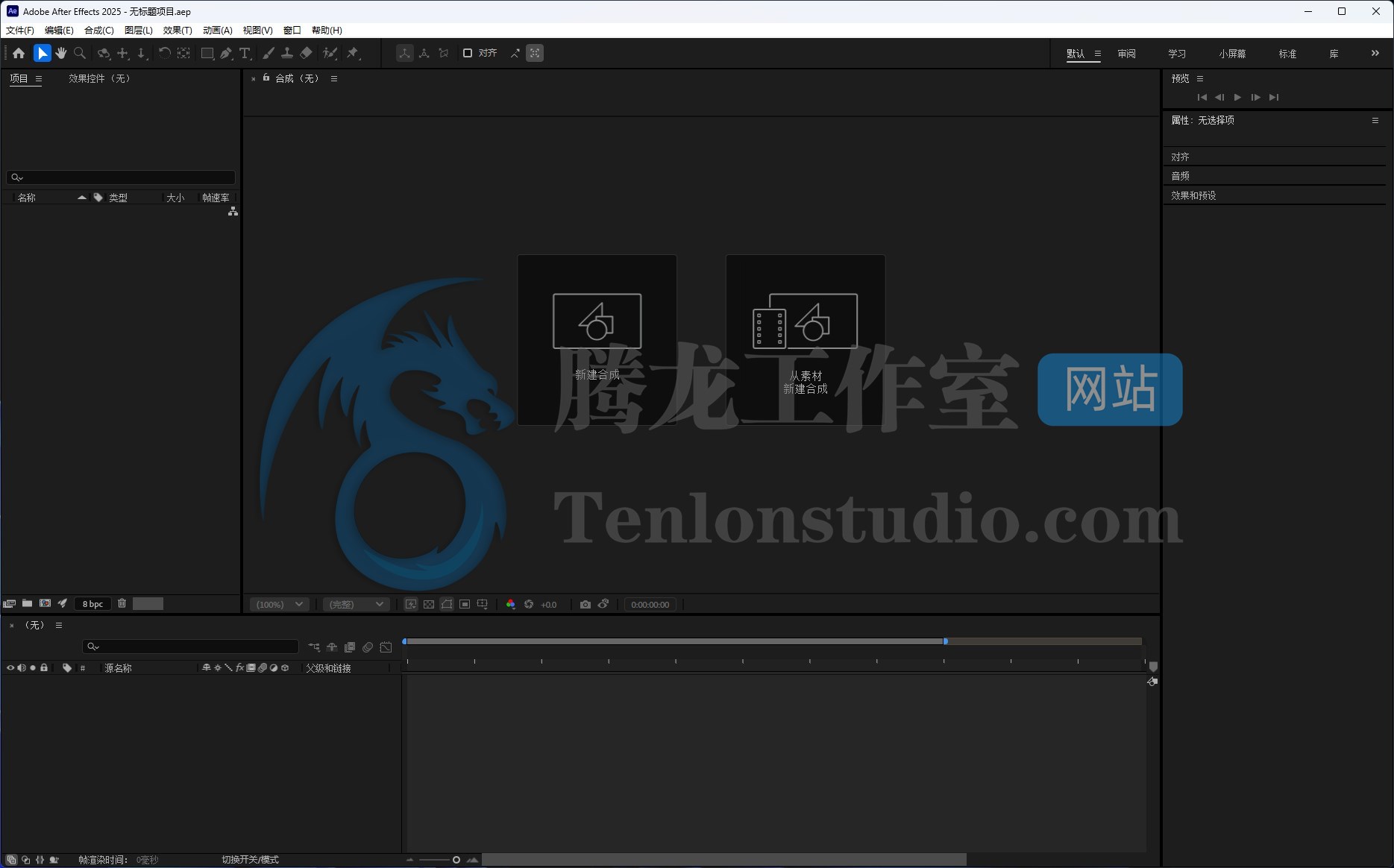Click timeline zoom slider handle

tap(456, 860)
